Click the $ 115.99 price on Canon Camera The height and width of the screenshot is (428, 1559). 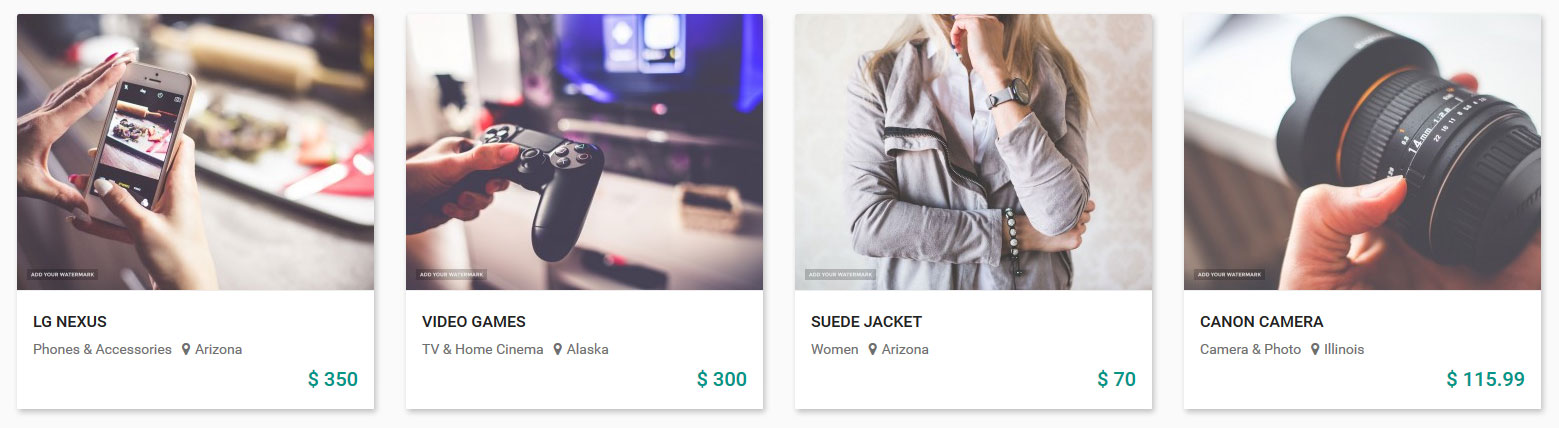click(x=1485, y=380)
